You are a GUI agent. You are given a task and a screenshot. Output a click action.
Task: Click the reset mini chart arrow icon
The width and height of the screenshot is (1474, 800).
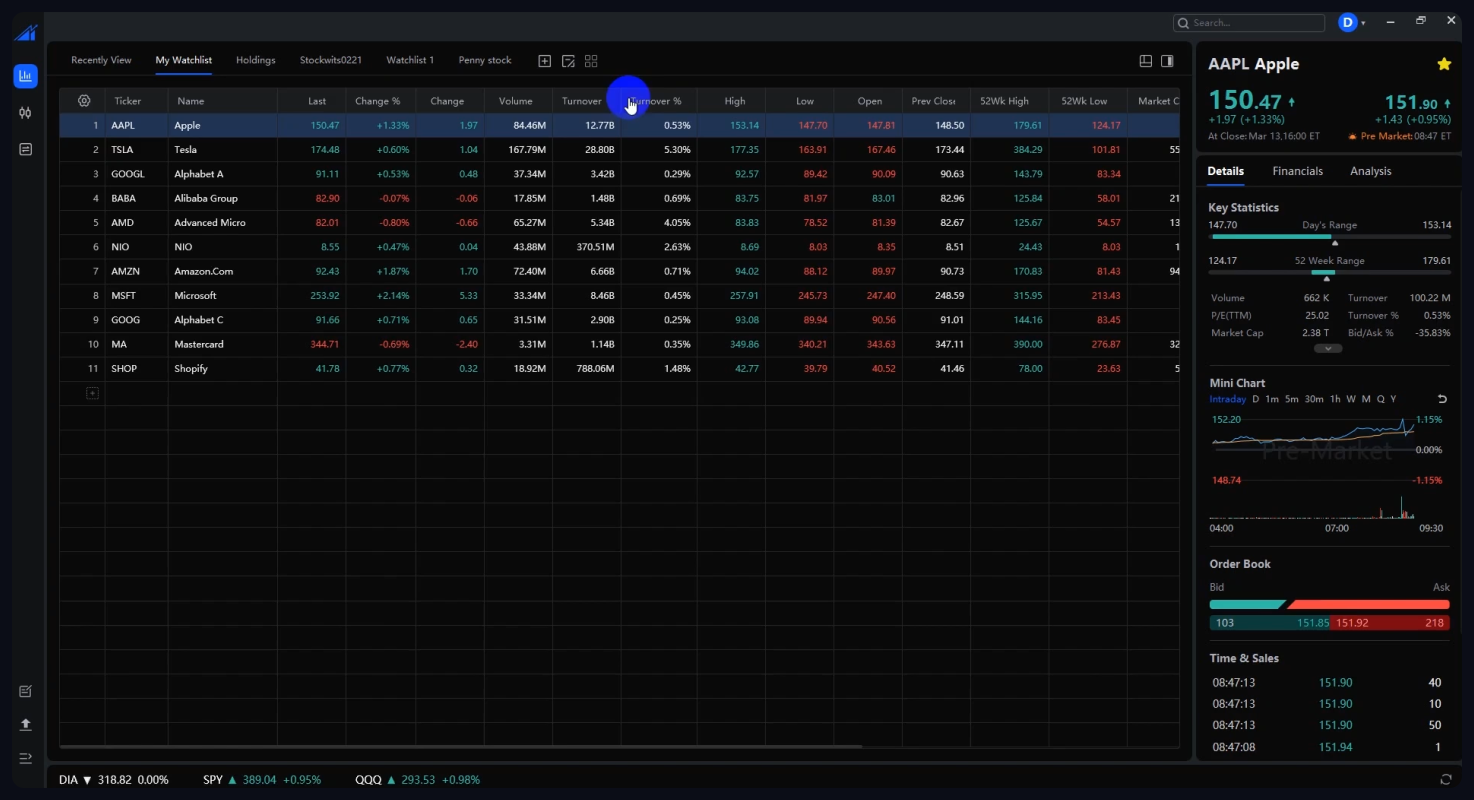pyautogui.click(x=1442, y=399)
